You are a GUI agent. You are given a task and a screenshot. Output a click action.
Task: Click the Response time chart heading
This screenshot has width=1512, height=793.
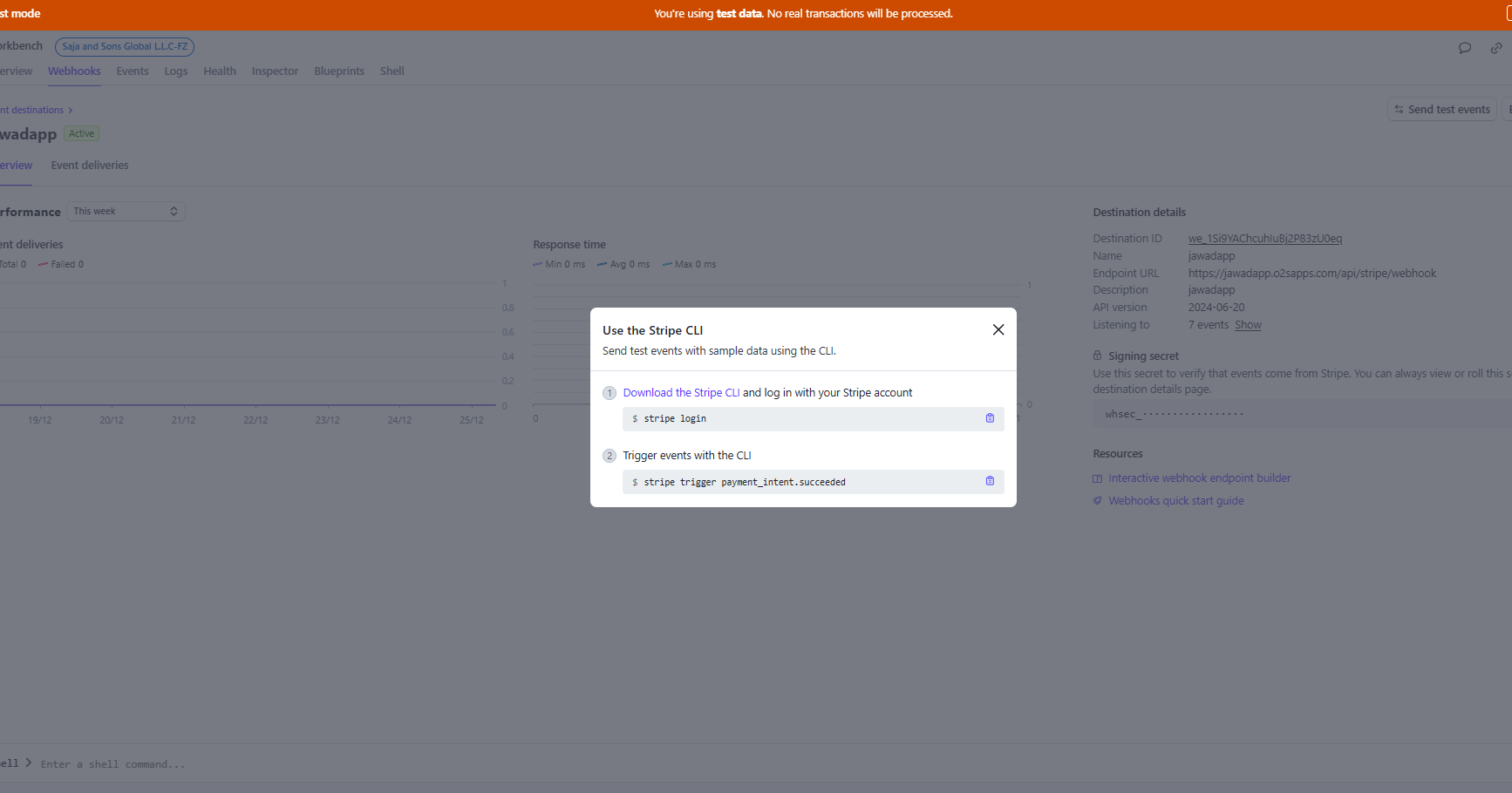point(569,245)
